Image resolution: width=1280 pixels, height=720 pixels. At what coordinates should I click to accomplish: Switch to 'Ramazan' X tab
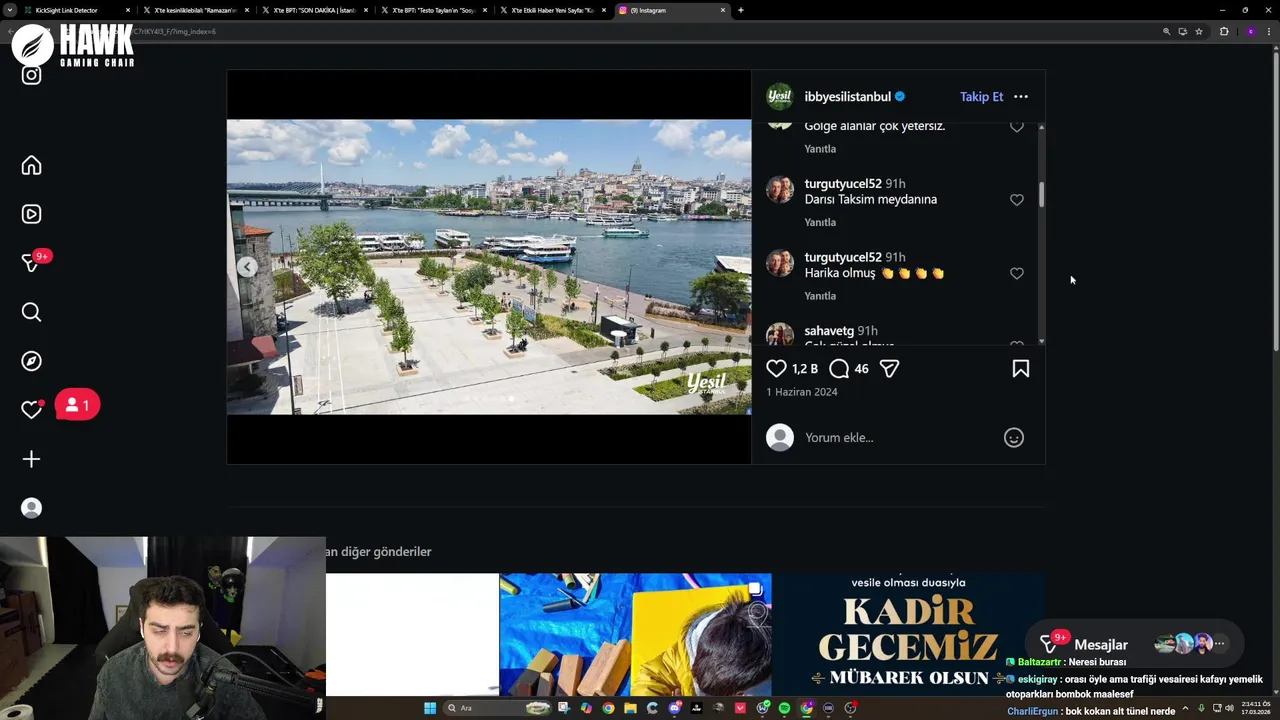point(195,10)
